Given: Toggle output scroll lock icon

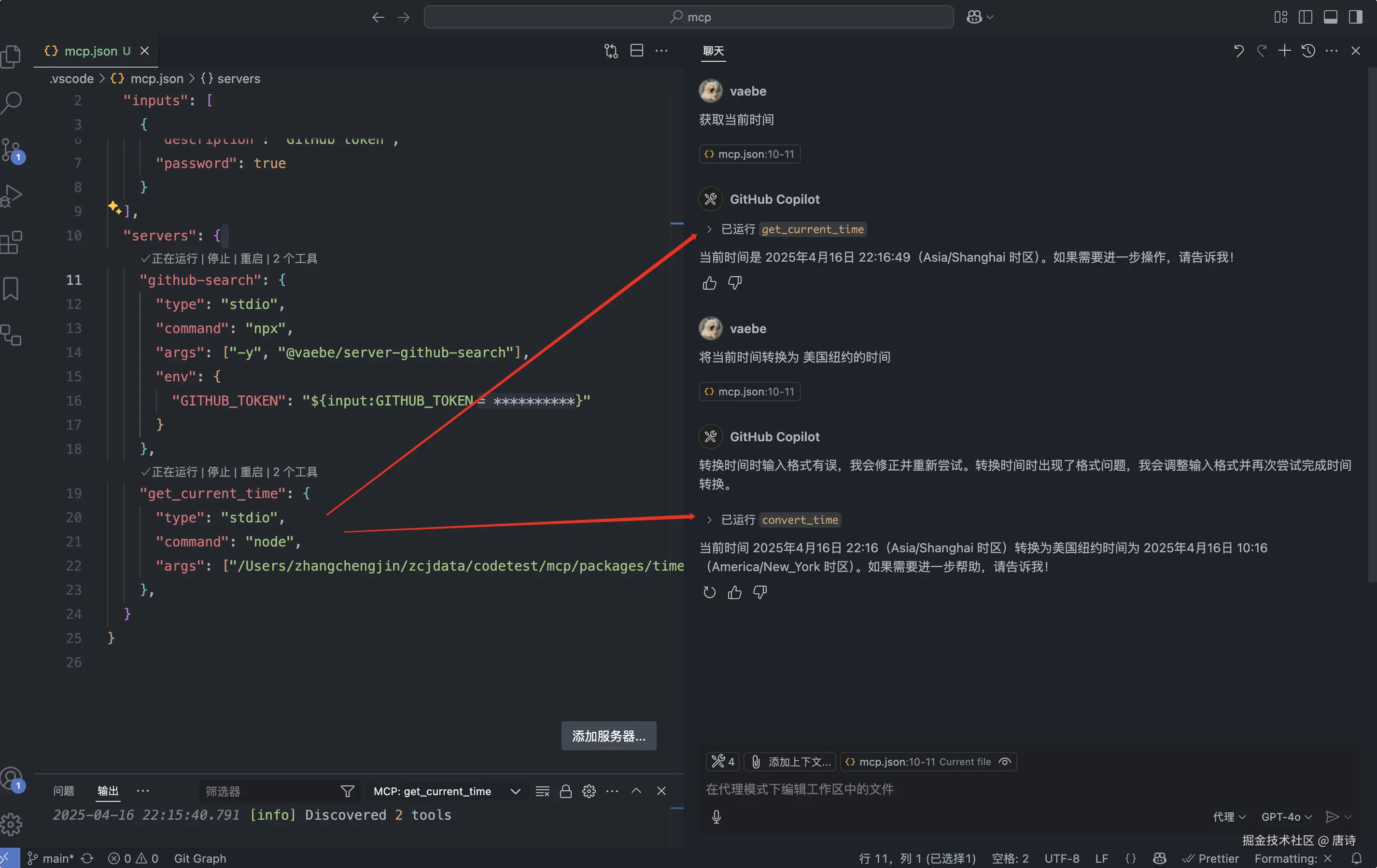Looking at the screenshot, I should 565,791.
